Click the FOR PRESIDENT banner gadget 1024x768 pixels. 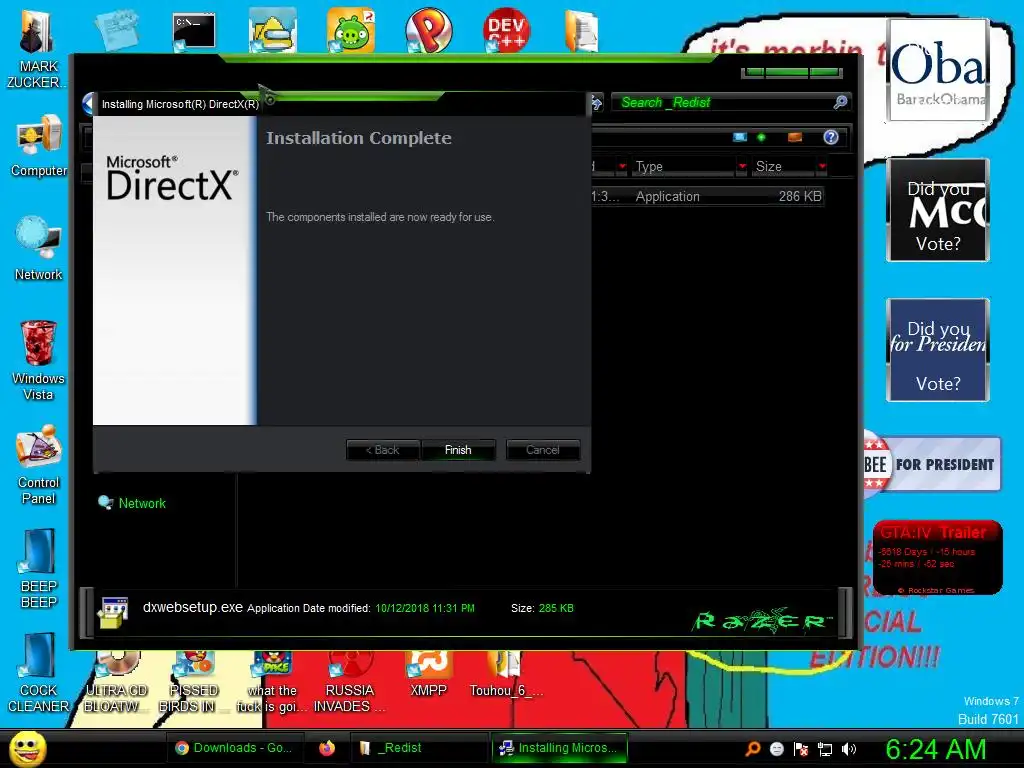pyautogui.click(x=933, y=464)
